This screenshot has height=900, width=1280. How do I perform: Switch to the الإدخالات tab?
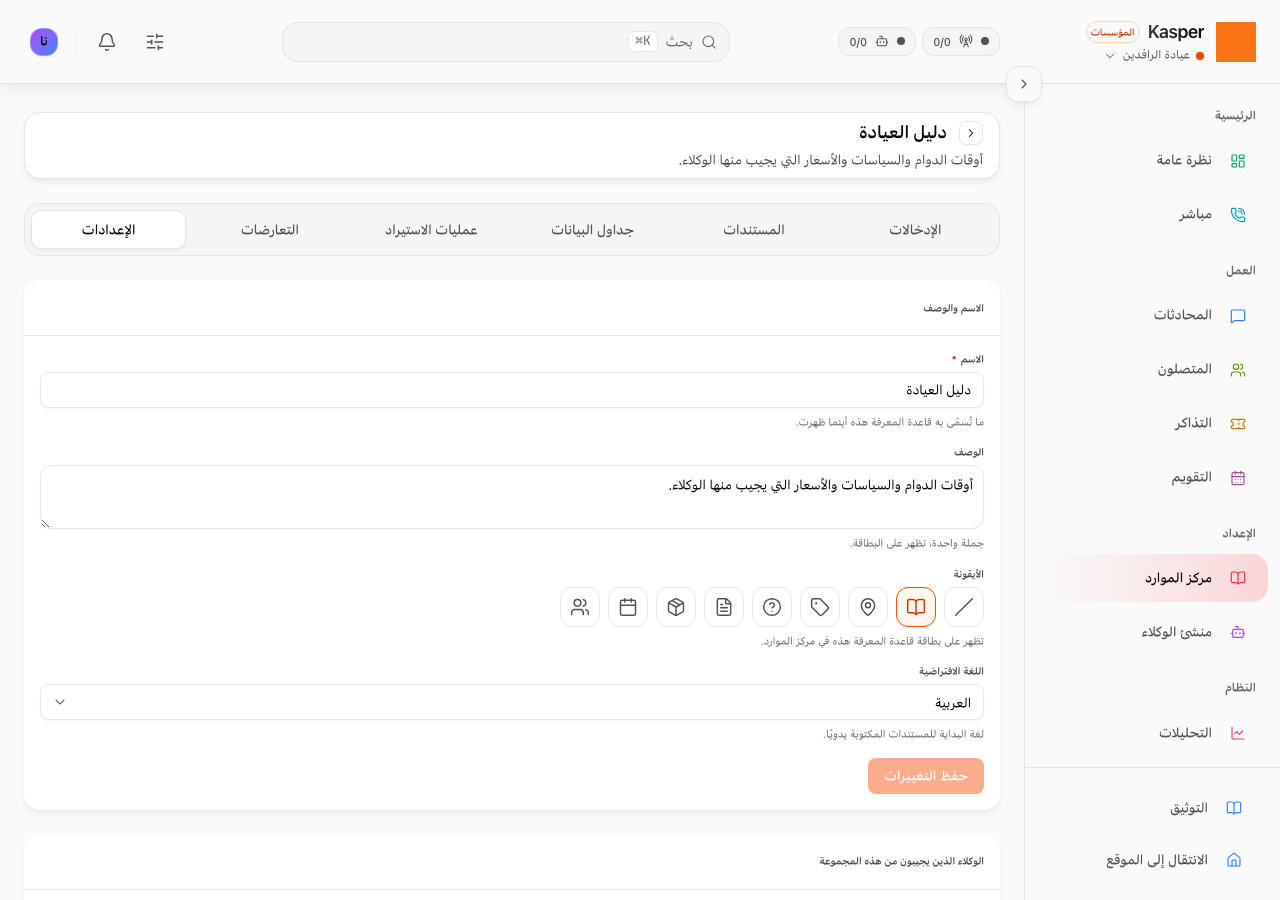pyautogui.click(x=915, y=230)
